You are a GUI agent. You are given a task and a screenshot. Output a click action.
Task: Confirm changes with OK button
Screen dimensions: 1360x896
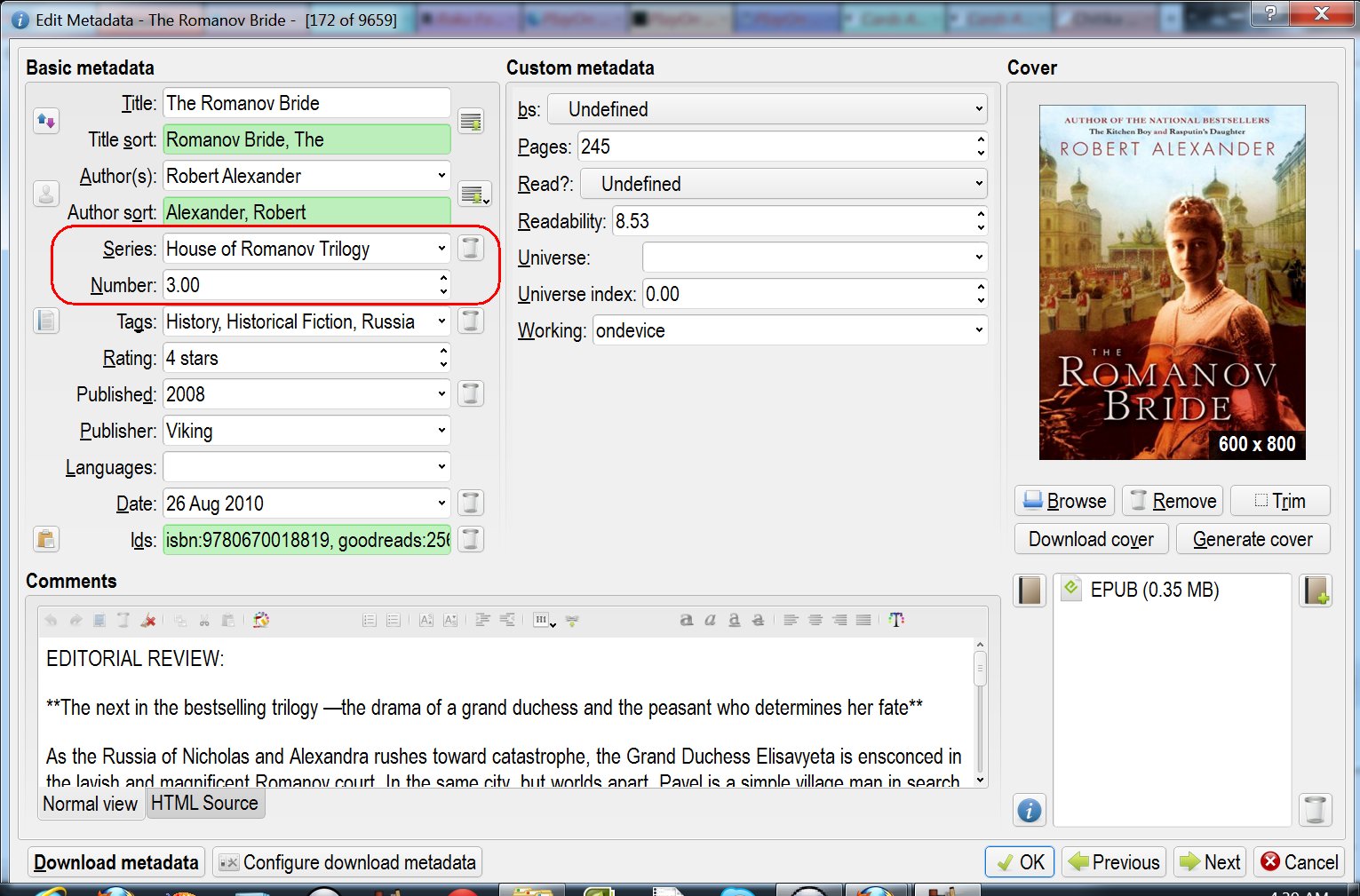click(1020, 862)
